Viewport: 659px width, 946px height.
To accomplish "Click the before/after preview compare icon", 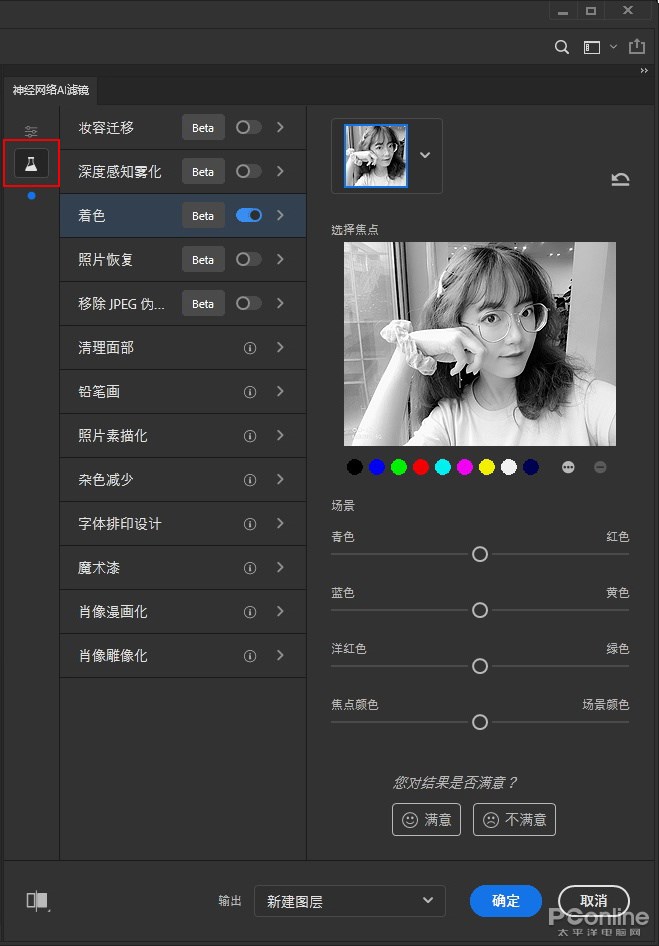I will pyautogui.click(x=37, y=901).
